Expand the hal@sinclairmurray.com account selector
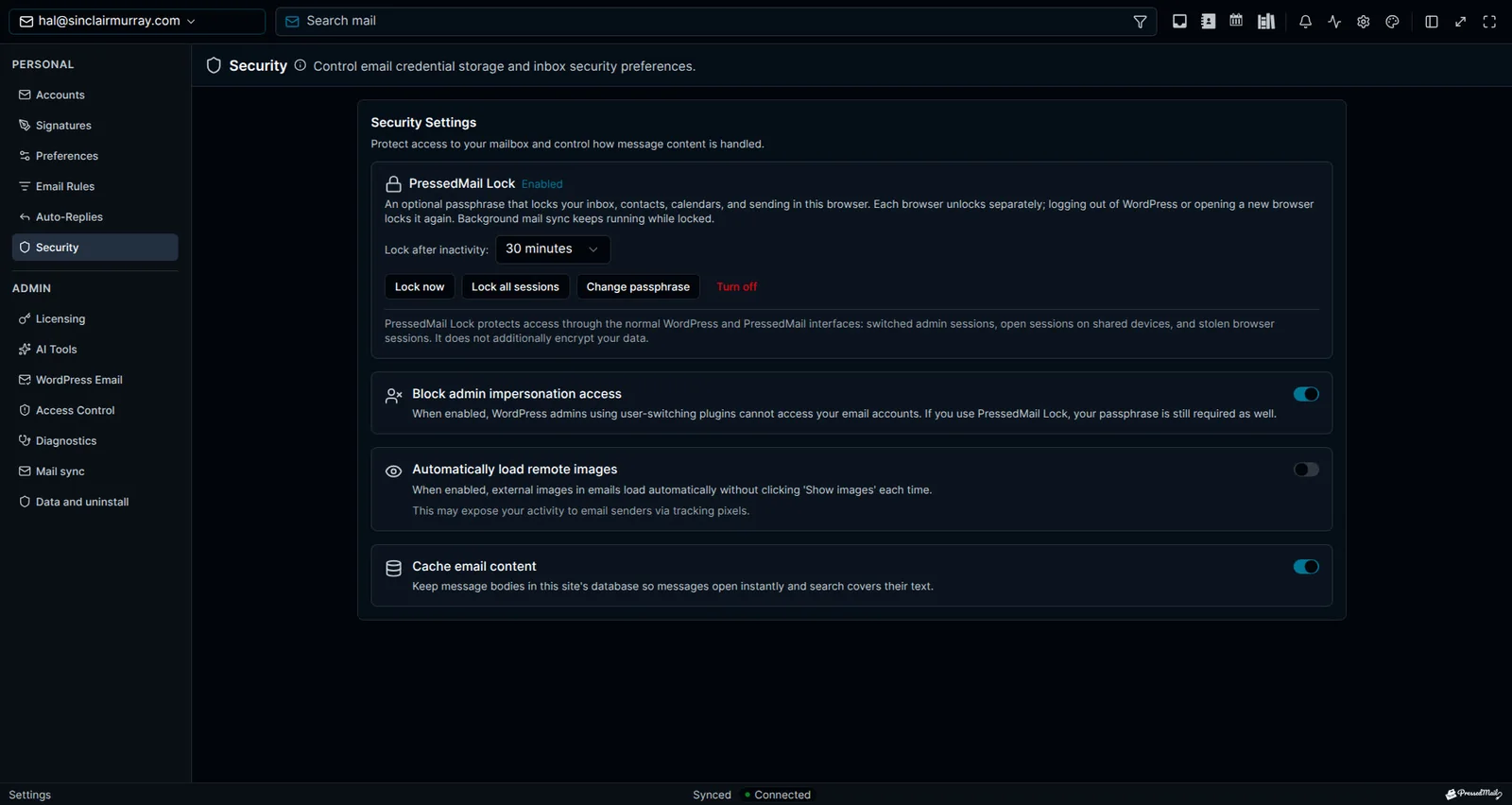The image size is (1512, 805). [137, 21]
